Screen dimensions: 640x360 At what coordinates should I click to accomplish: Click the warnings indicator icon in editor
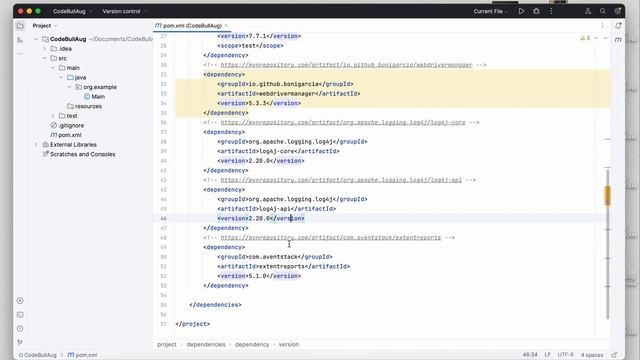[585, 38]
